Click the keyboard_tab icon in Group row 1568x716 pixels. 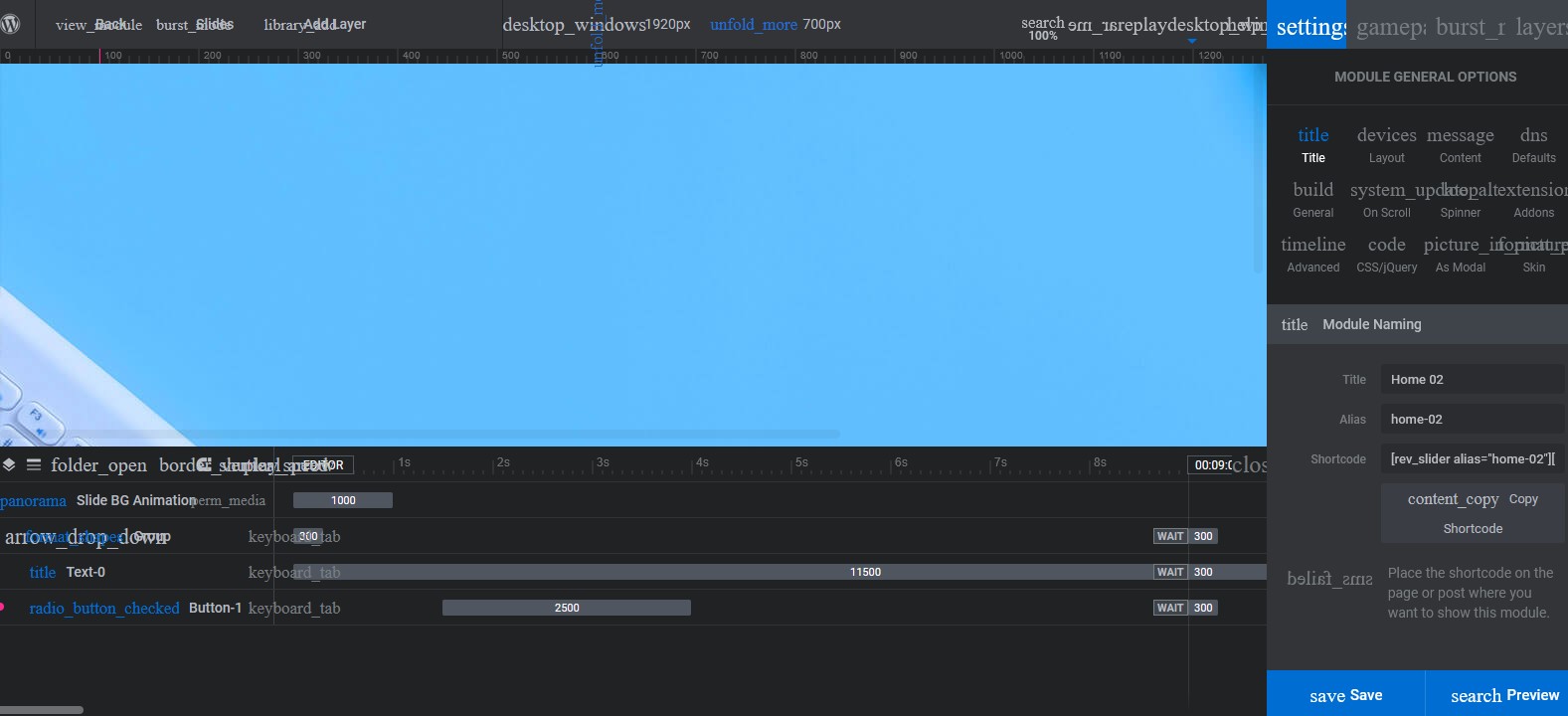[x=294, y=537]
